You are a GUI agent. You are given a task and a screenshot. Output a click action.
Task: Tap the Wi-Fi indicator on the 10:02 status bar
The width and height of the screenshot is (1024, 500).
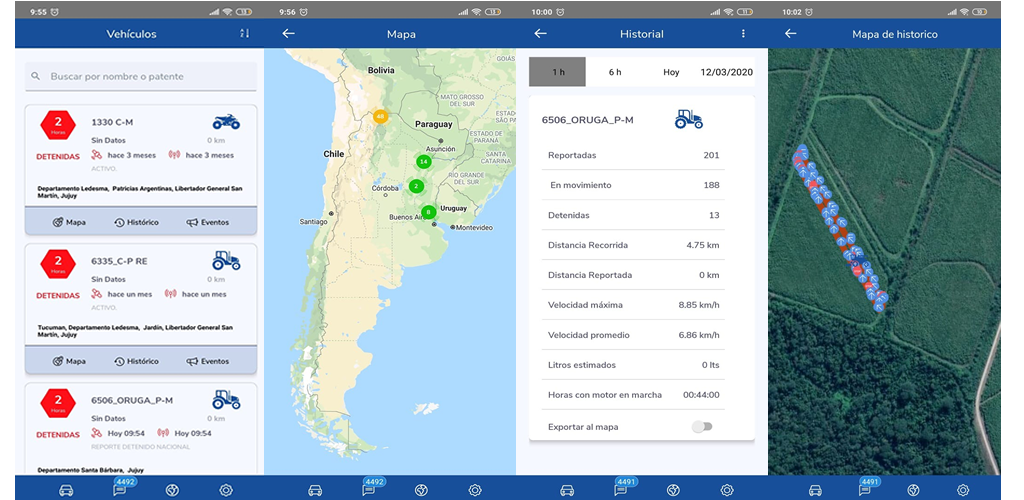coord(965,12)
